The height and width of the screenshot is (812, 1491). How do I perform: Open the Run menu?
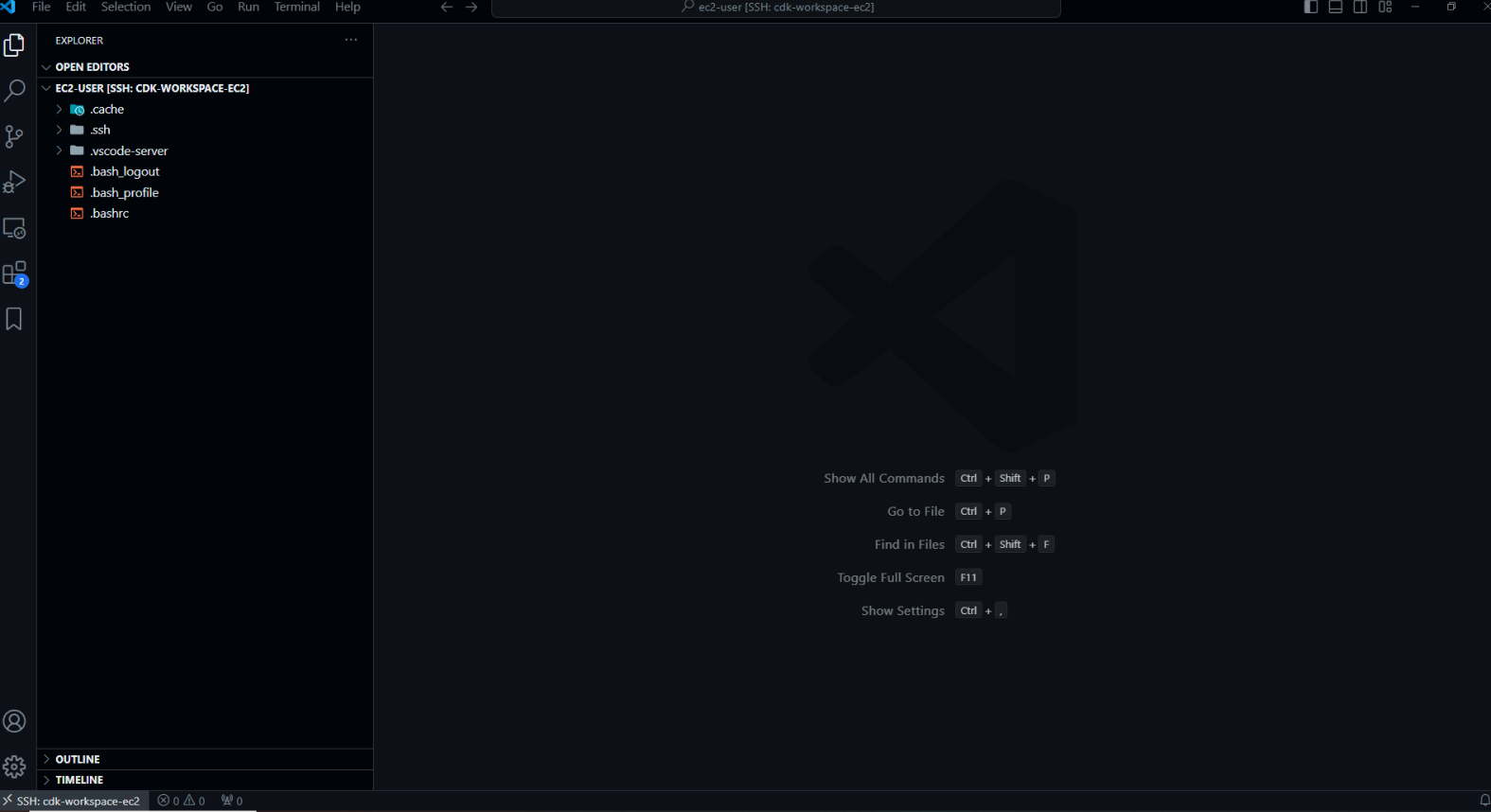(248, 7)
